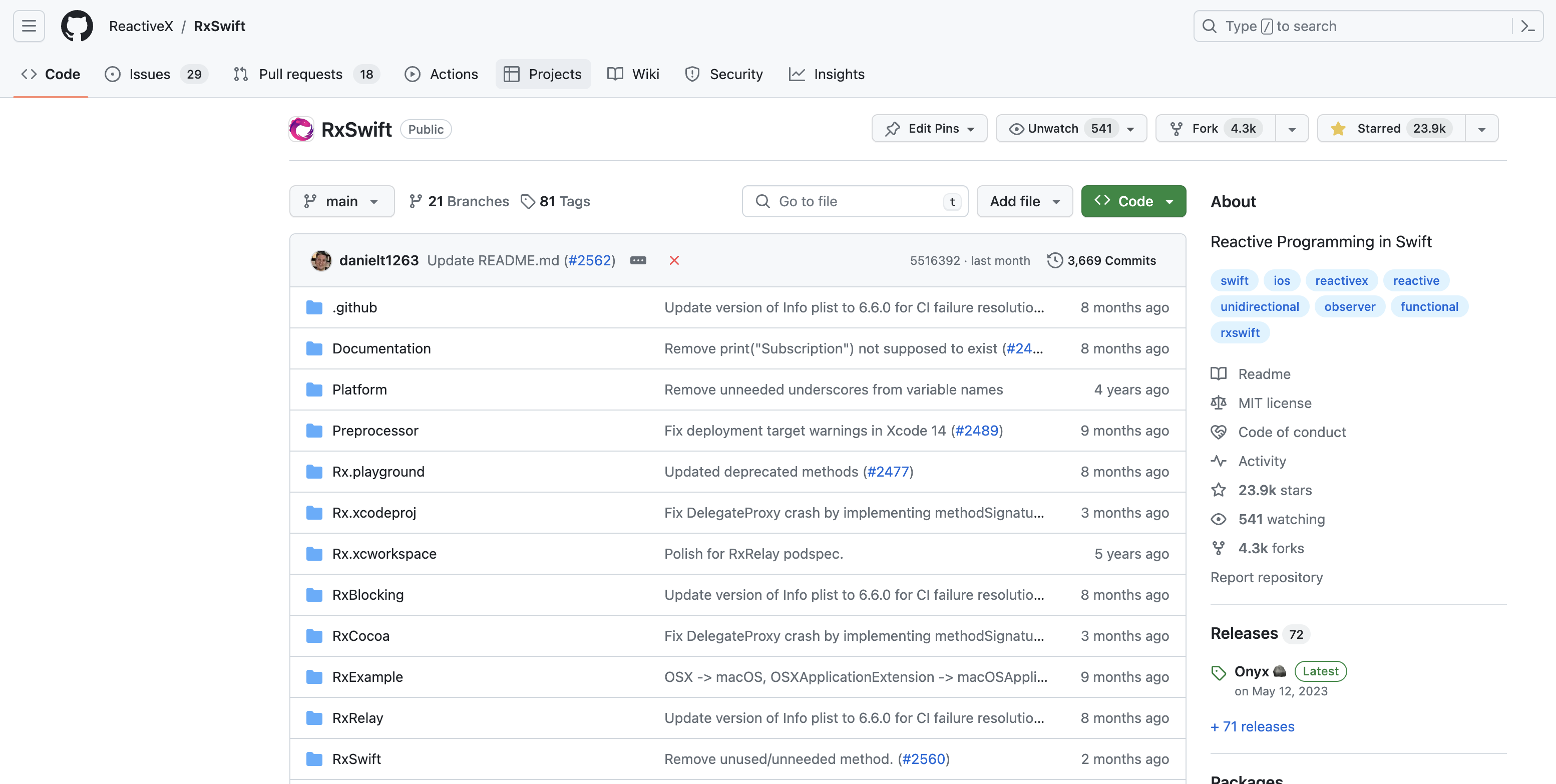Viewport: 1556px width, 784px height.
Task: Expand the Fork options arrow
Action: point(1292,129)
